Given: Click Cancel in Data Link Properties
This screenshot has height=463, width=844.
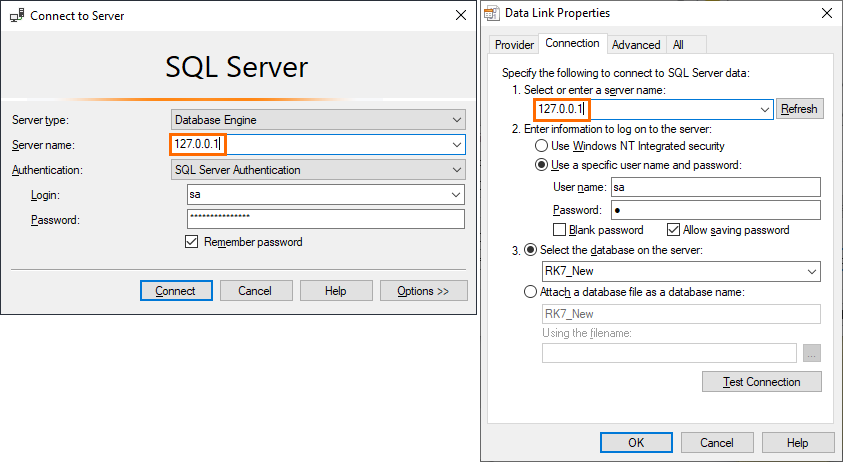Looking at the screenshot, I should coord(717,443).
